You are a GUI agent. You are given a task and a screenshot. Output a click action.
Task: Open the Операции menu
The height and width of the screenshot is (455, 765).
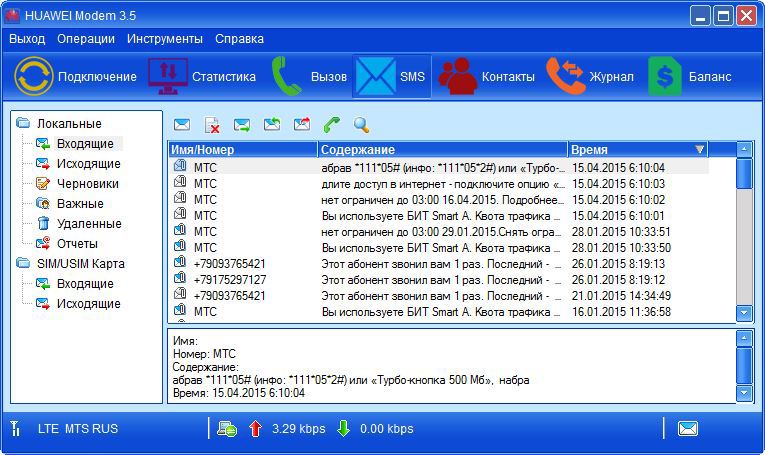86,39
